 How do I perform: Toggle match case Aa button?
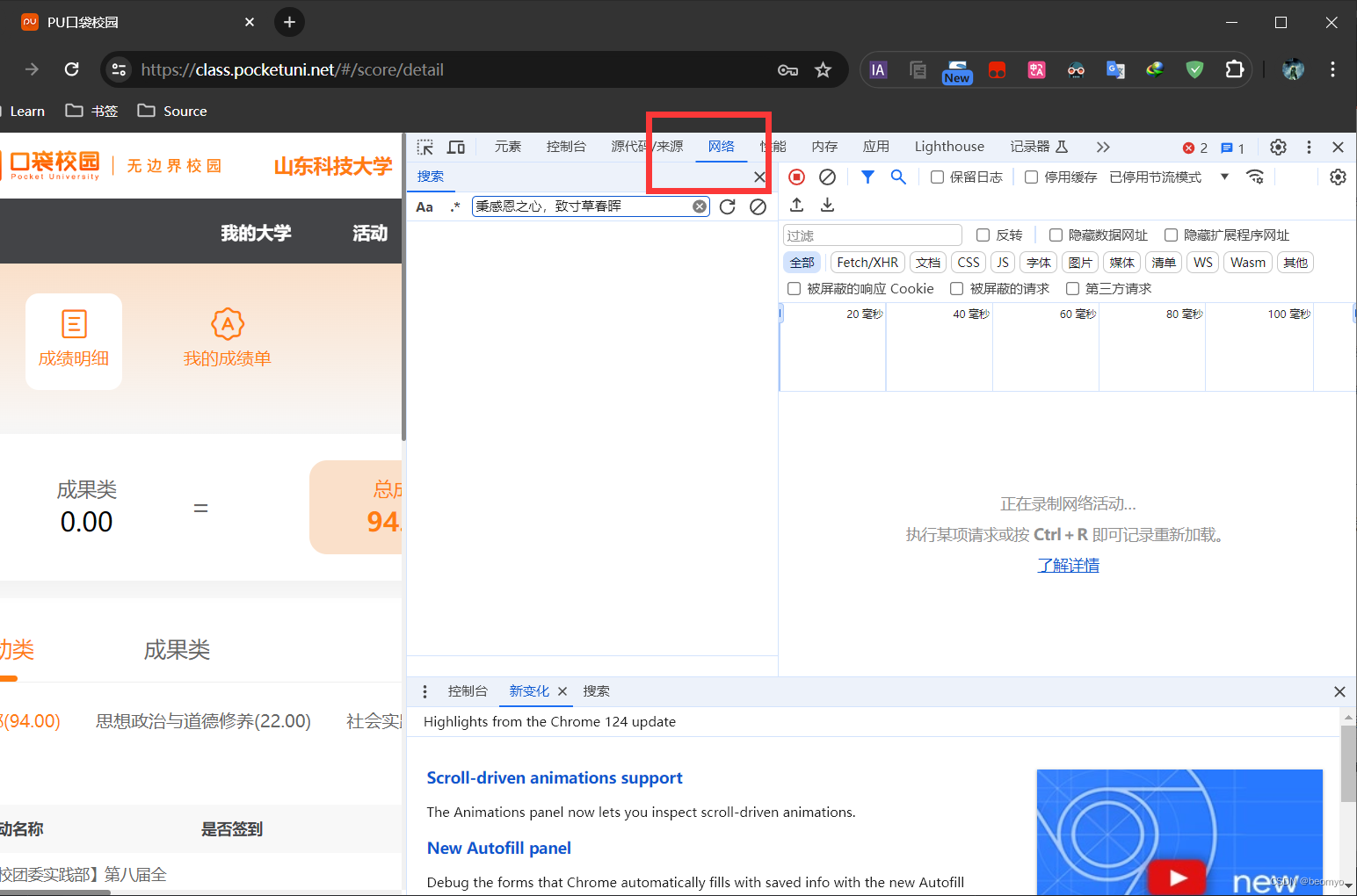pyautogui.click(x=425, y=206)
